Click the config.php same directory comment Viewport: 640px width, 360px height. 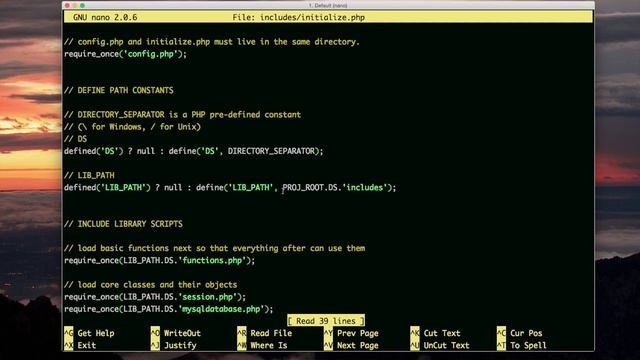pyautogui.click(x=212, y=42)
